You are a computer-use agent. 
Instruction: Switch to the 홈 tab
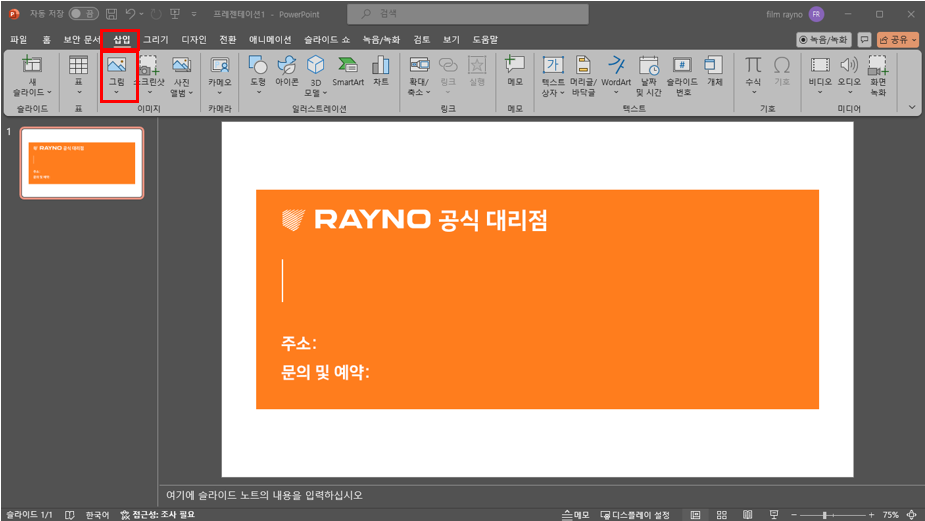46,40
